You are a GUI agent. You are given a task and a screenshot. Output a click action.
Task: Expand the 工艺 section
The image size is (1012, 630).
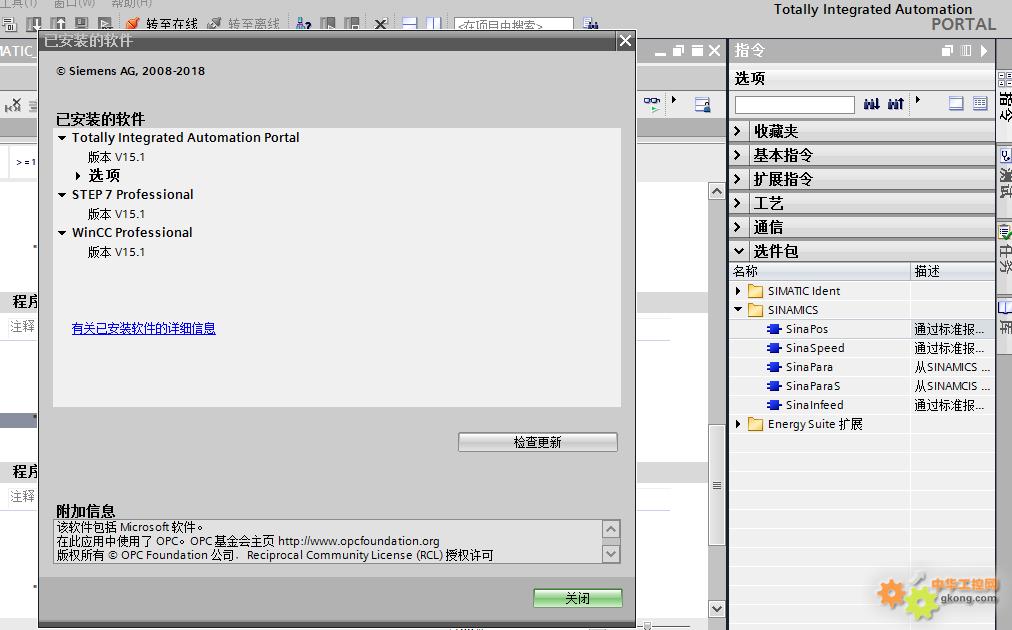pos(738,203)
